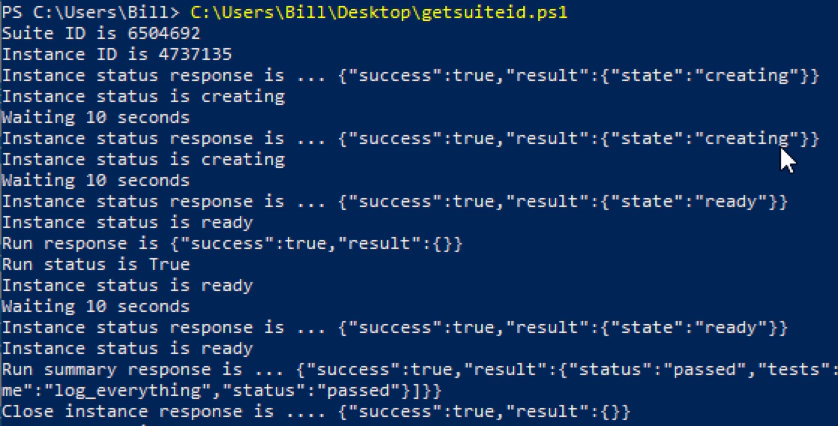Click the first "Waiting 10 seconds" line
838x426 pixels.
(95, 117)
